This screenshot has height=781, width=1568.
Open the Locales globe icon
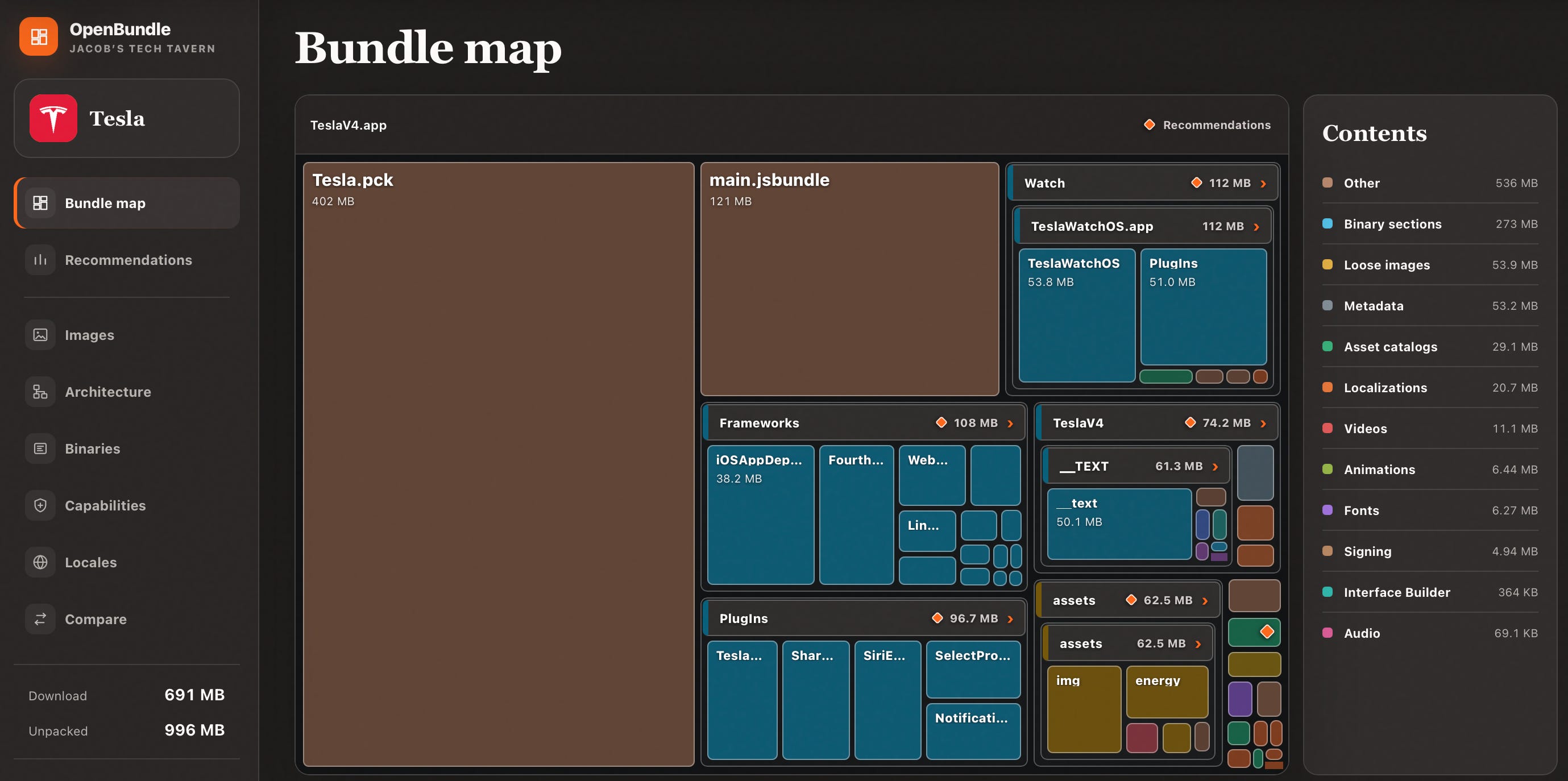[40, 562]
